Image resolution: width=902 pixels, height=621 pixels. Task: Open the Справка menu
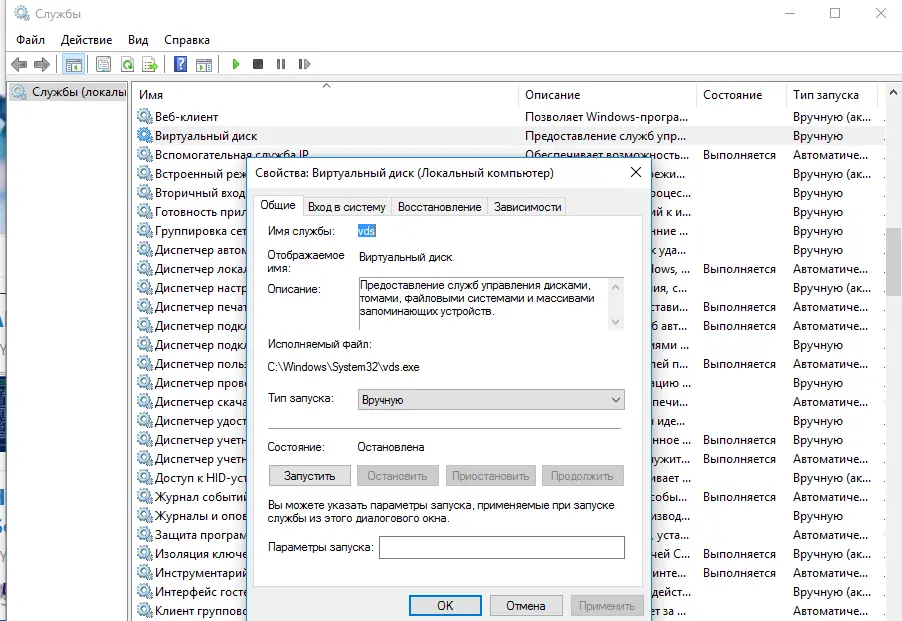pyautogui.click(x=187, y=40)
